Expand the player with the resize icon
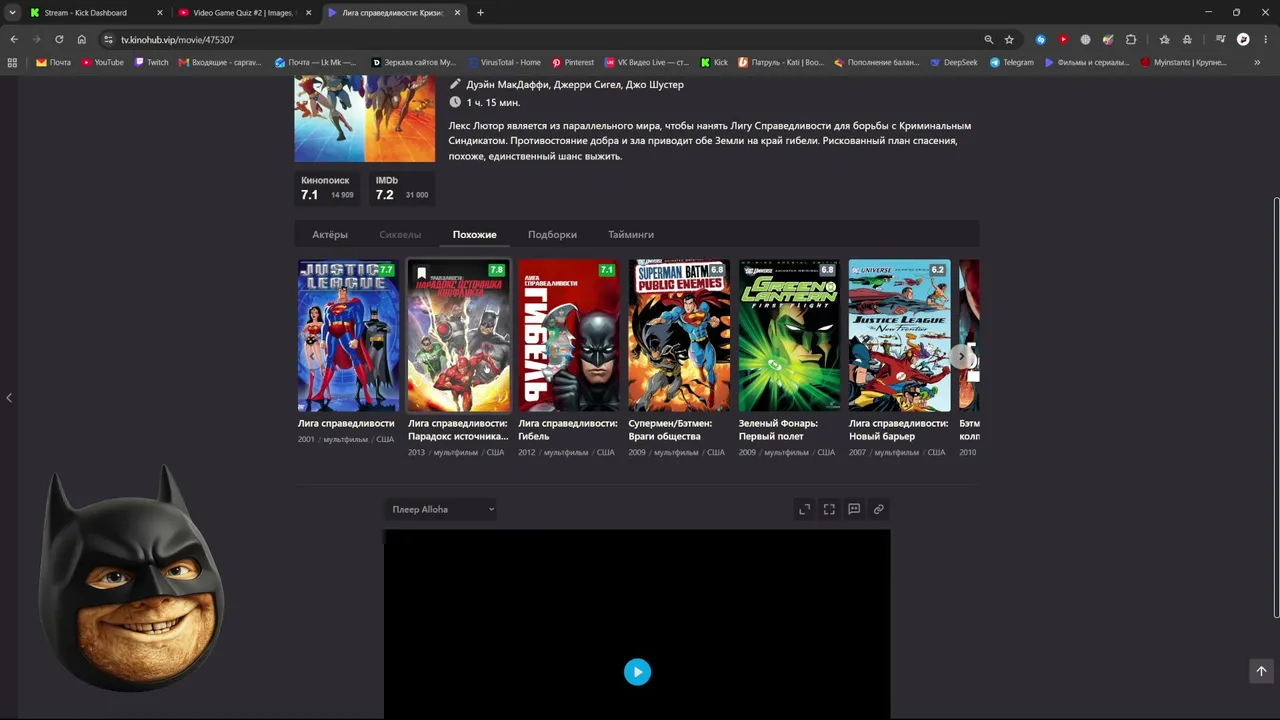 (x=804, y=509)
